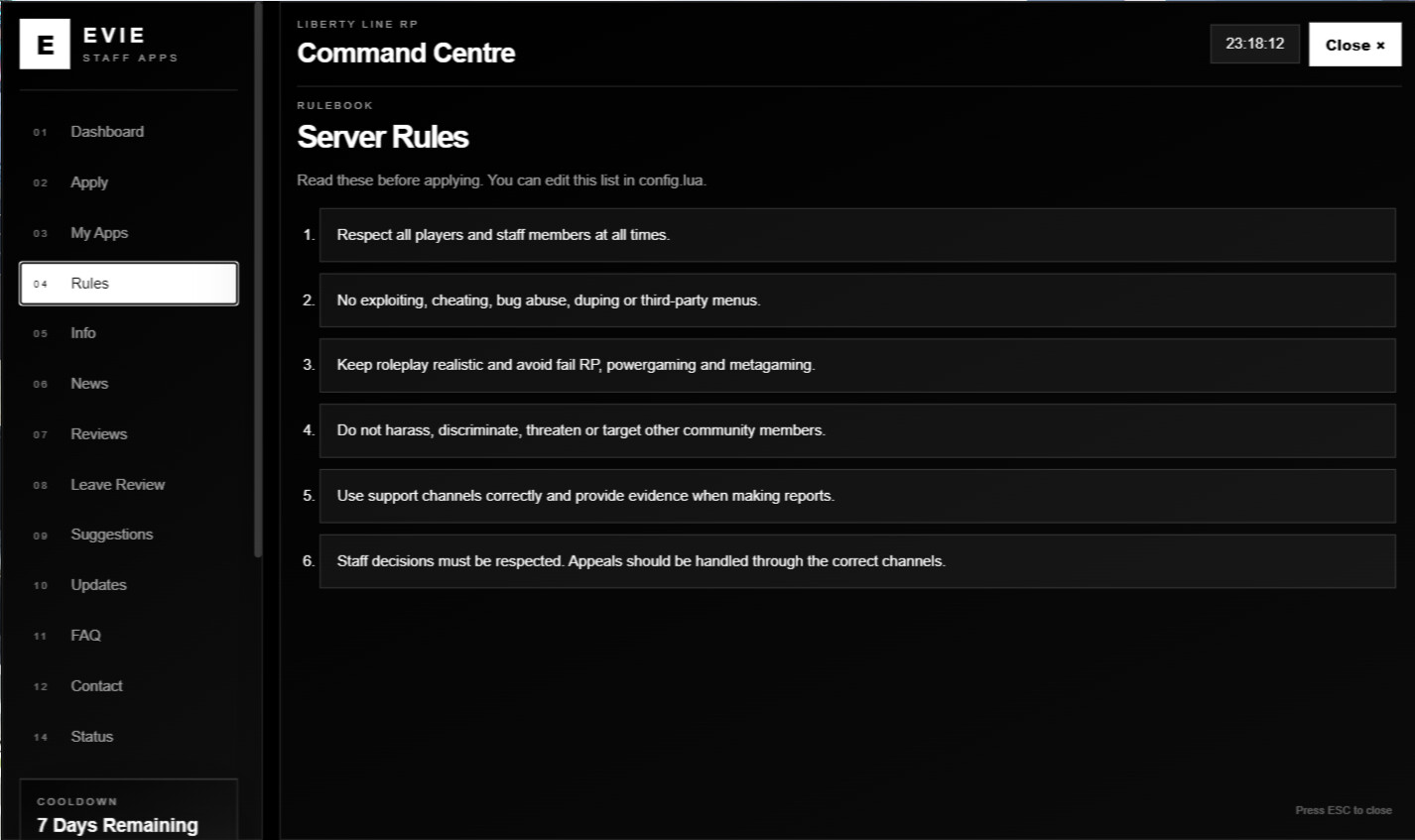Click the "Command Centre" title

click(406, 53)
